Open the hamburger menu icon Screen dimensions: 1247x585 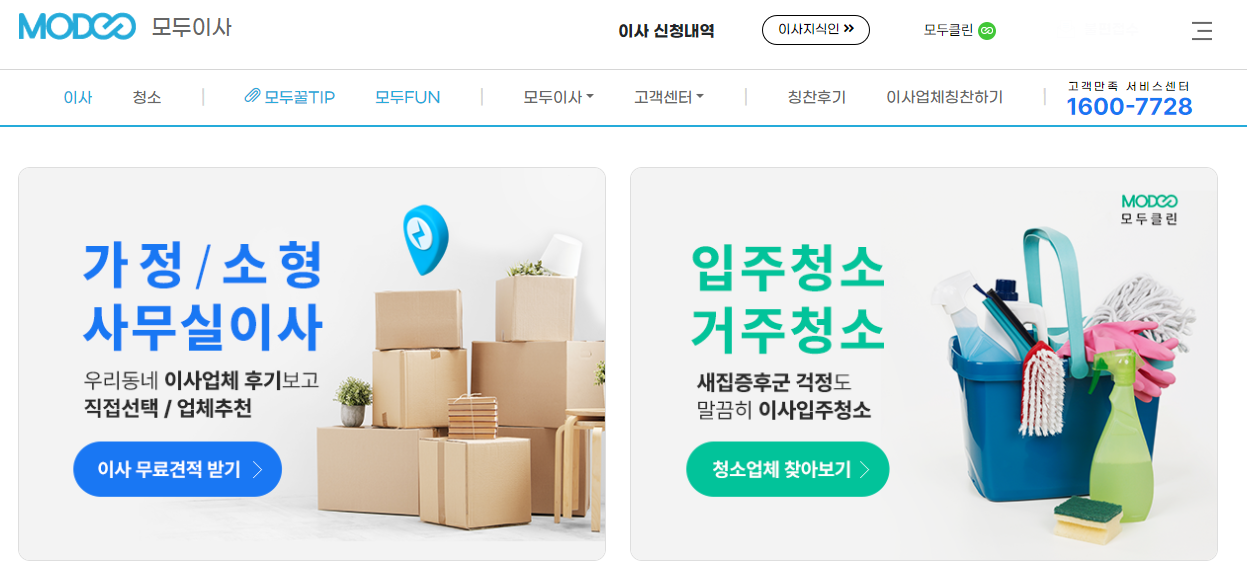(x=1202, y=31)
